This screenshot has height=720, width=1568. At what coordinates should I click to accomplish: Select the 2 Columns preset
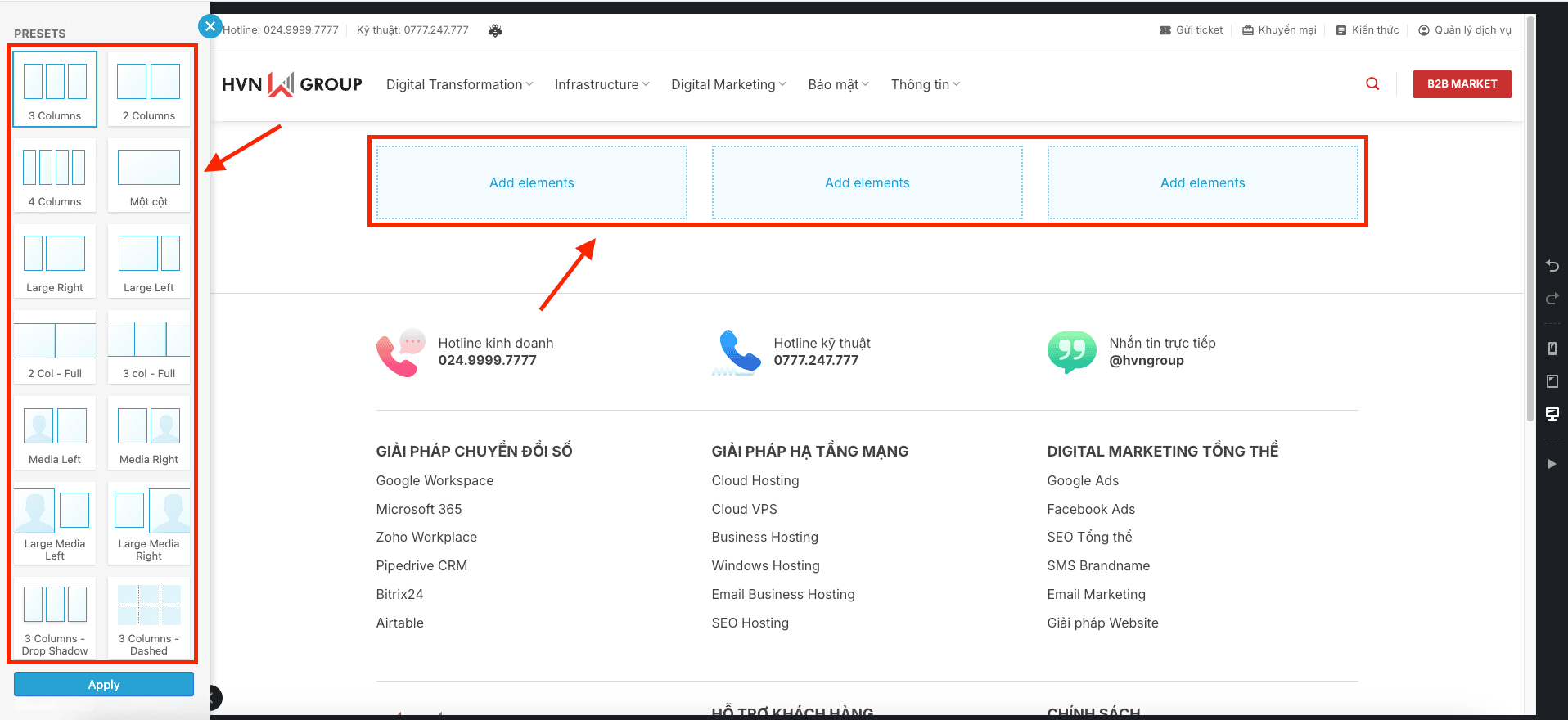pyautogui.click(x=149, y=90)
